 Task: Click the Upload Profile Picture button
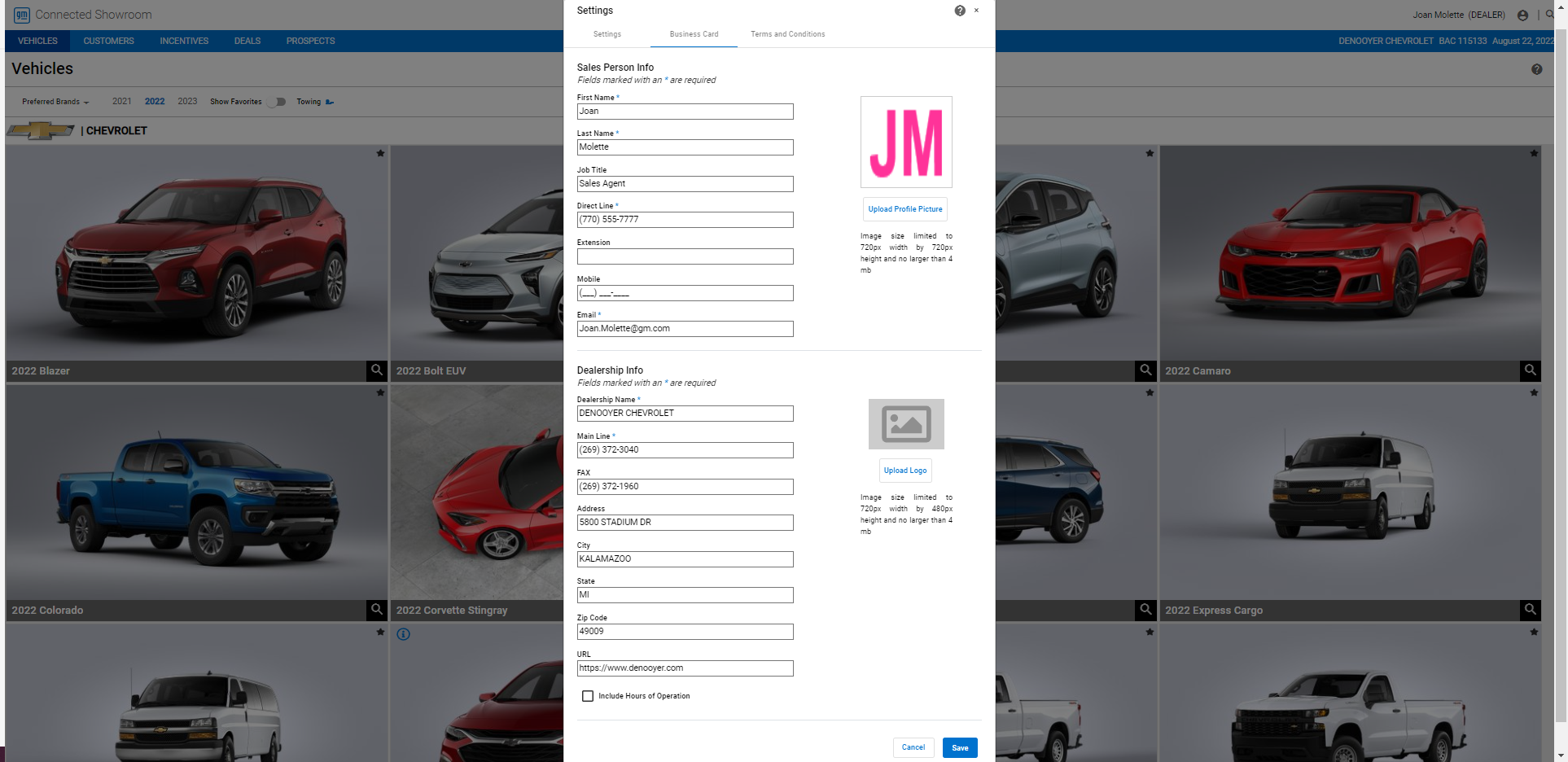point(905,209)
